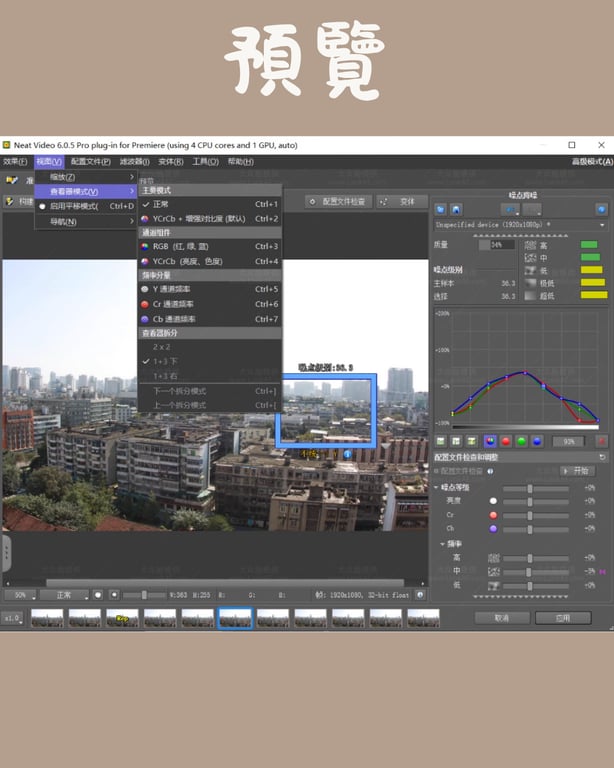614x768 pixels.
Task: Open the 50% zoom dropdown
Action: tap(21, 595)
